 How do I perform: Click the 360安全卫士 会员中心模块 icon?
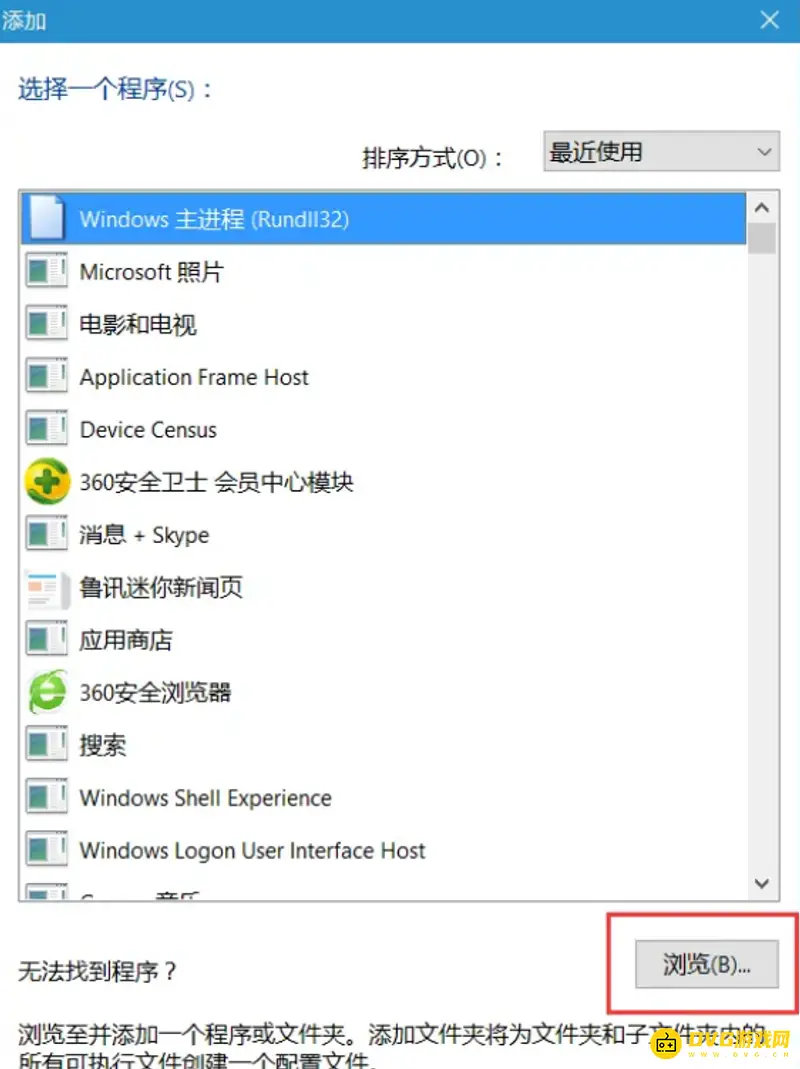[47, 481]
